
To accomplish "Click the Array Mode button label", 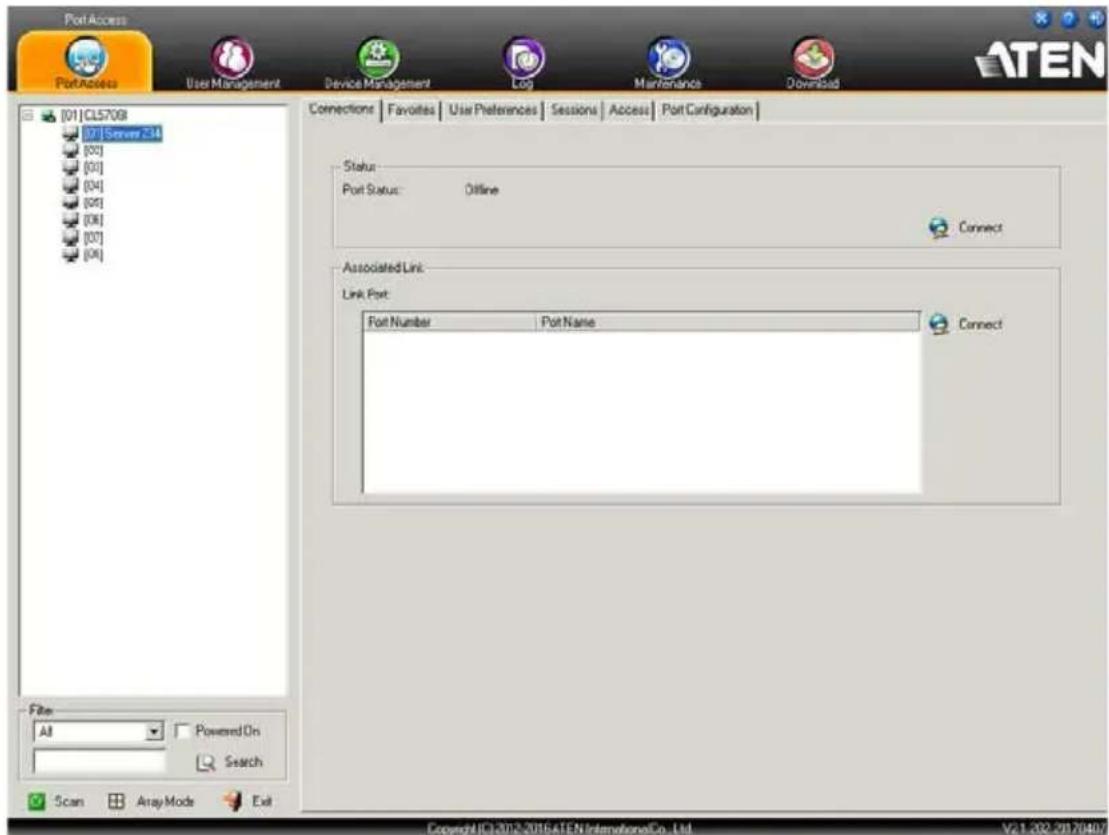I will [x=165, y=802].
